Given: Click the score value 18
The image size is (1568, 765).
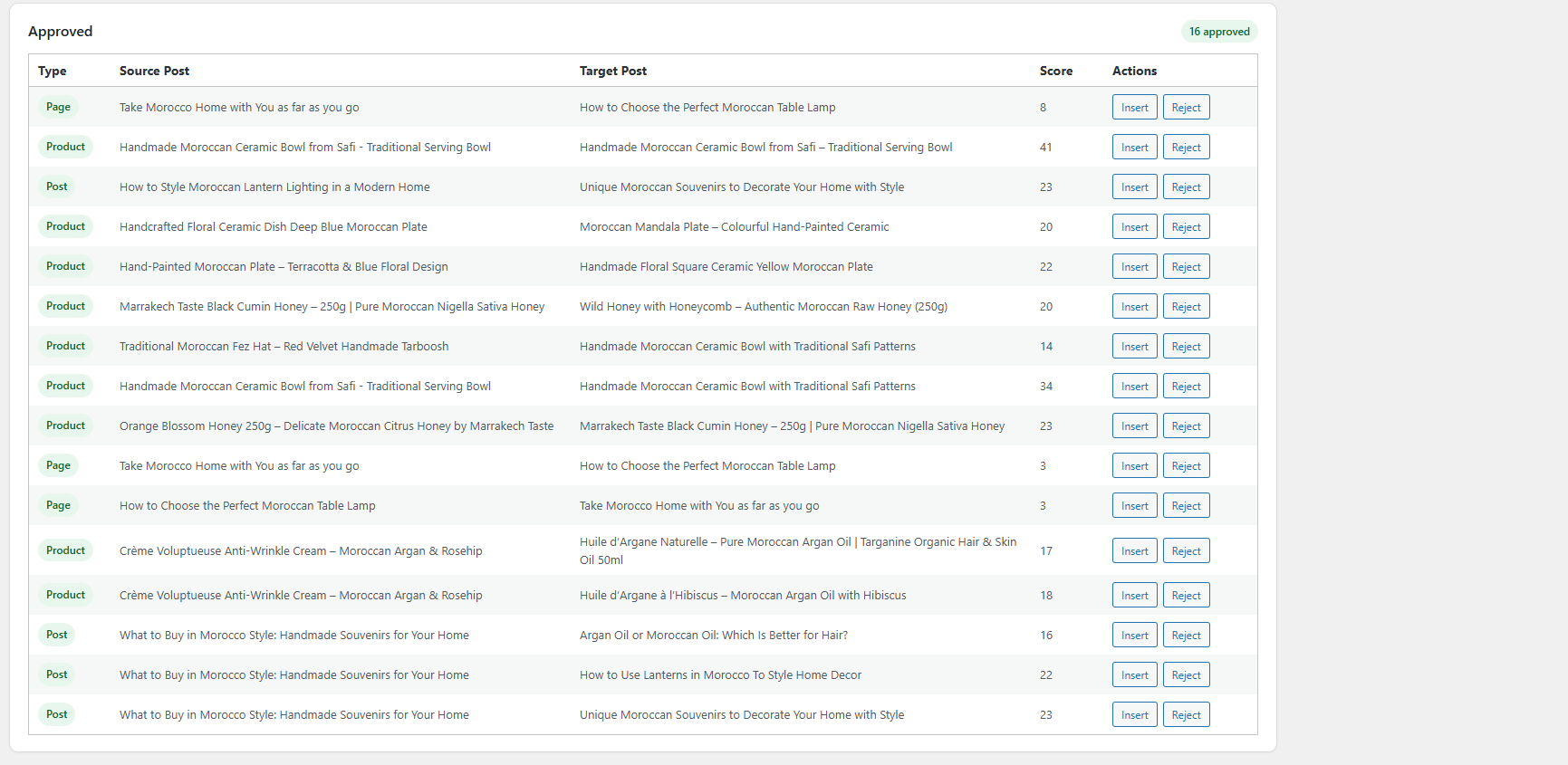Looking at the screenshot, I should pyautogui.click(x=1046, y=596).
